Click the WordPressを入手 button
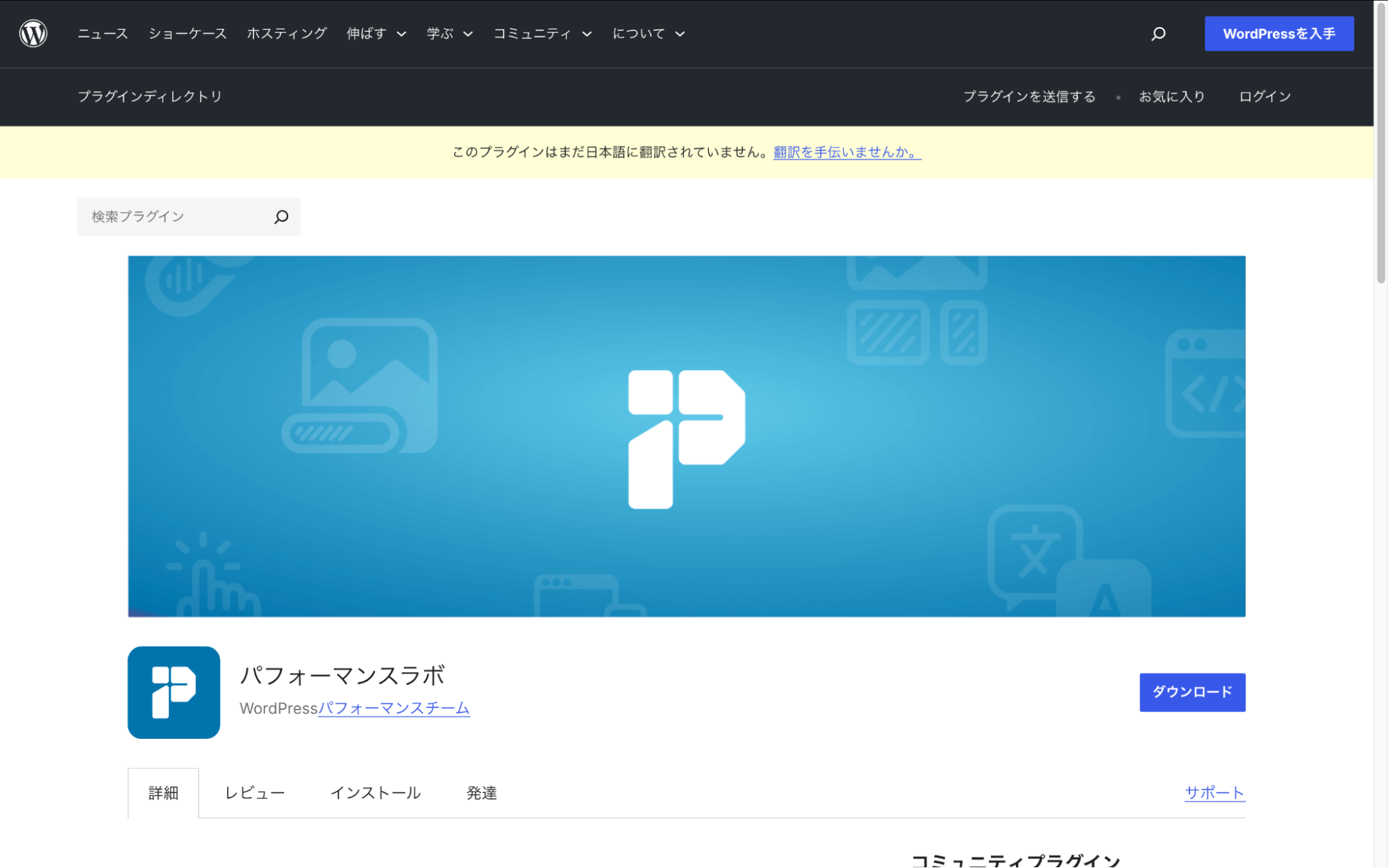The height and width of the screenshot is (868, 1388). tap(1278, 33)
